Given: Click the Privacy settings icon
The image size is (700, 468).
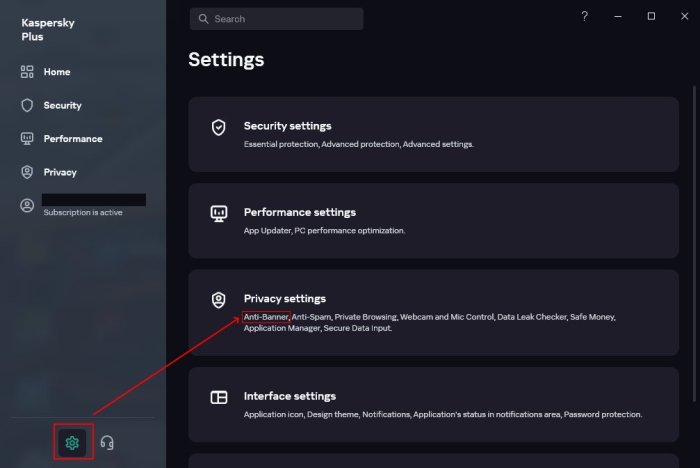Looking at the screenshot, I should (x=218, y=300).
